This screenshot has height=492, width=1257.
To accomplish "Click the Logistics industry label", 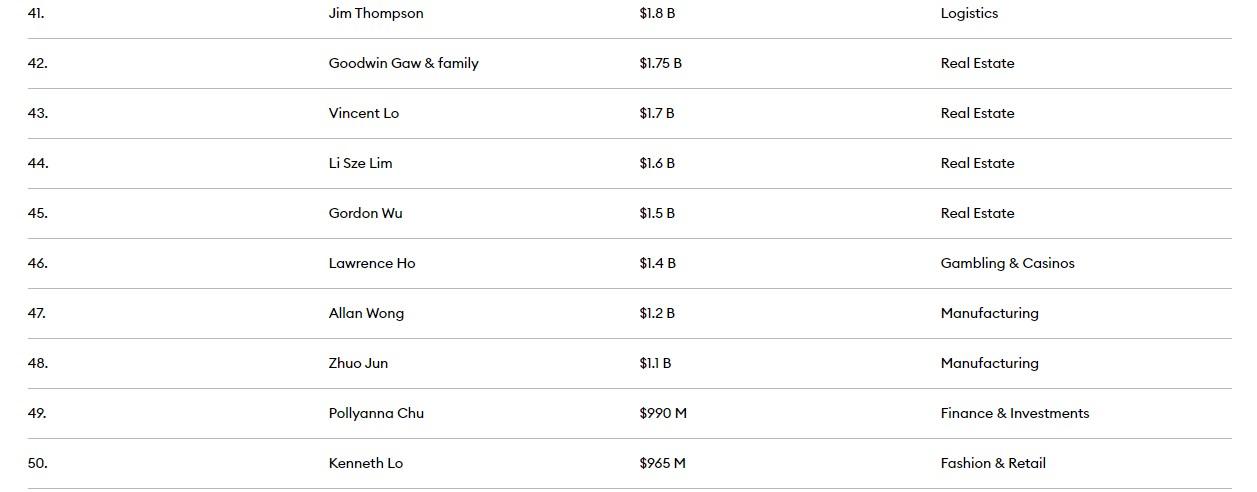I will click(x=969, y=13).
